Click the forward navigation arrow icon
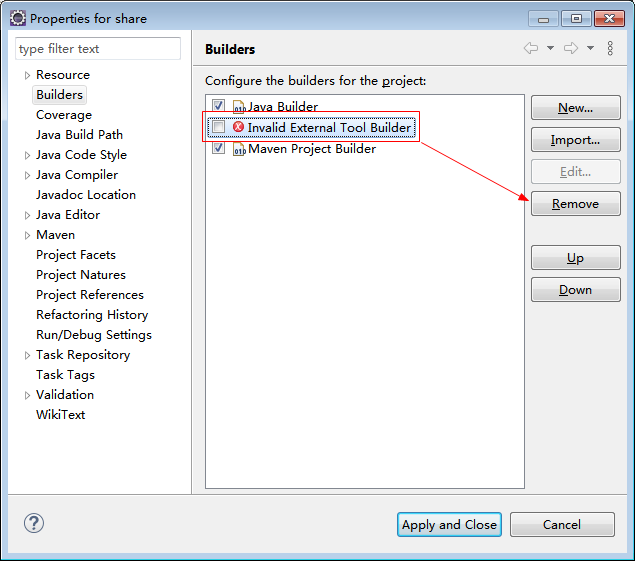Viewport: 635px width, 561px height. point(571,48)
